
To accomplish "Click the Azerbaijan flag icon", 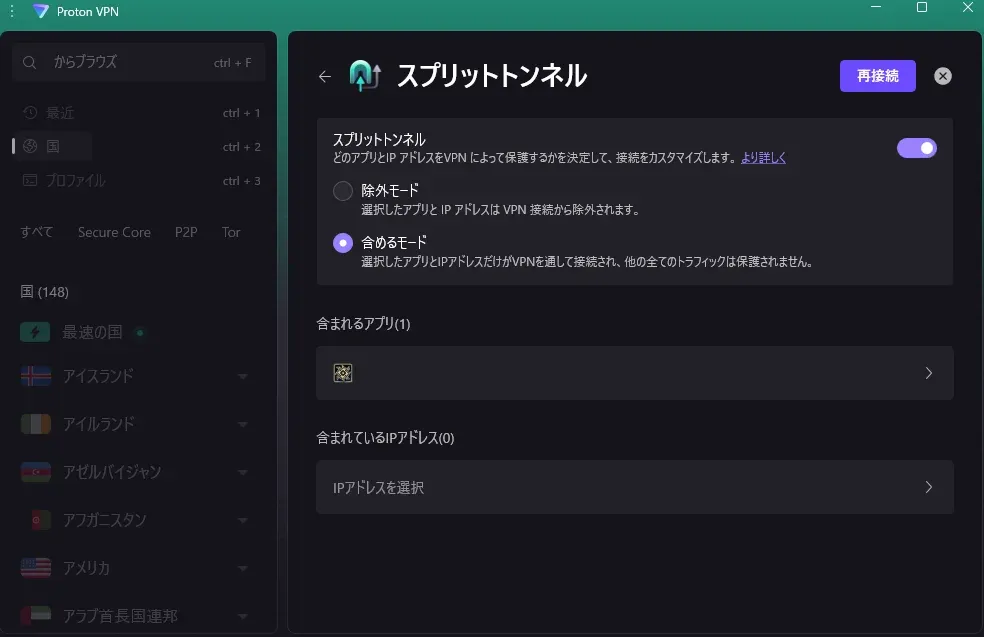I will tap(36, 471).
